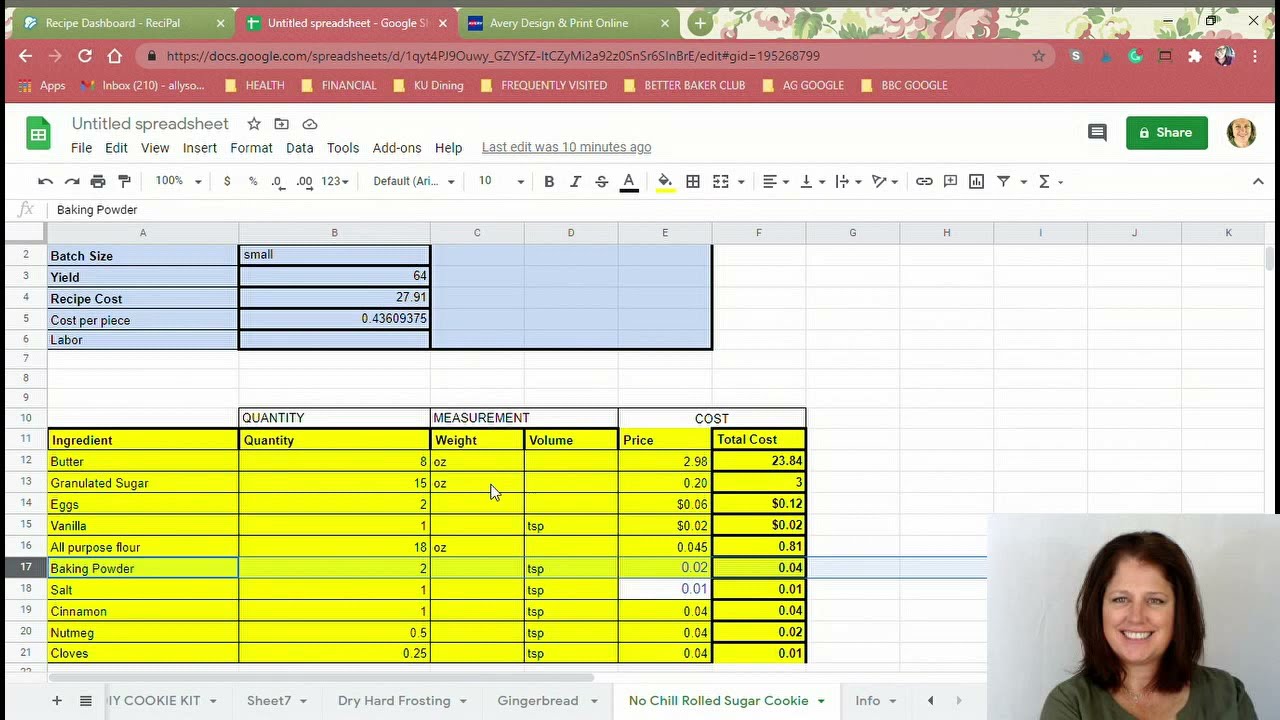Rename the Untitled spreadsheet title
This screenshot has height=720, width=1280.
coord(150,124)
